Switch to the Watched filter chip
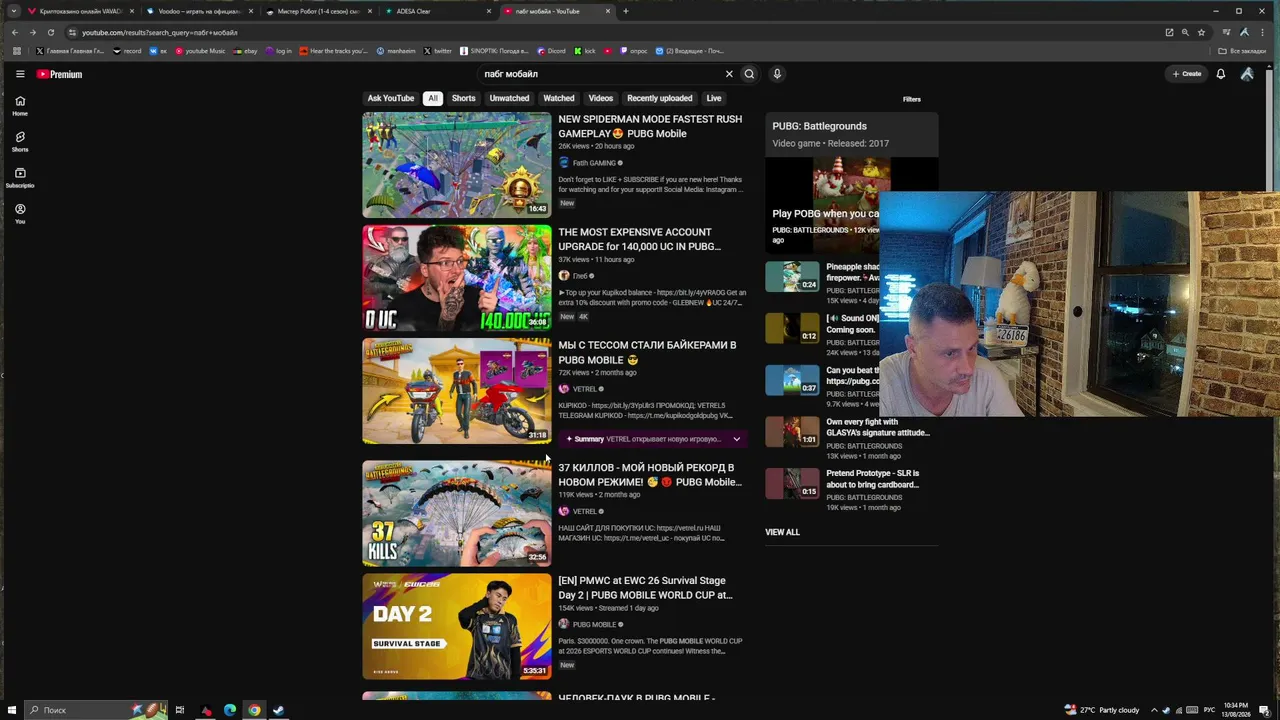 point(559,98)
